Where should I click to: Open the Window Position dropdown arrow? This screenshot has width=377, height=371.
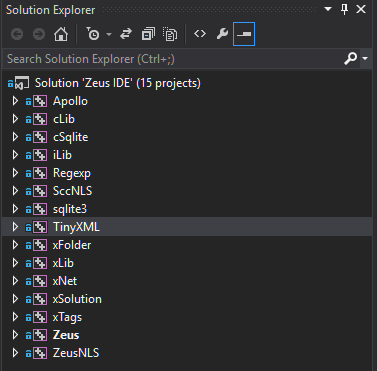point(328,9)
